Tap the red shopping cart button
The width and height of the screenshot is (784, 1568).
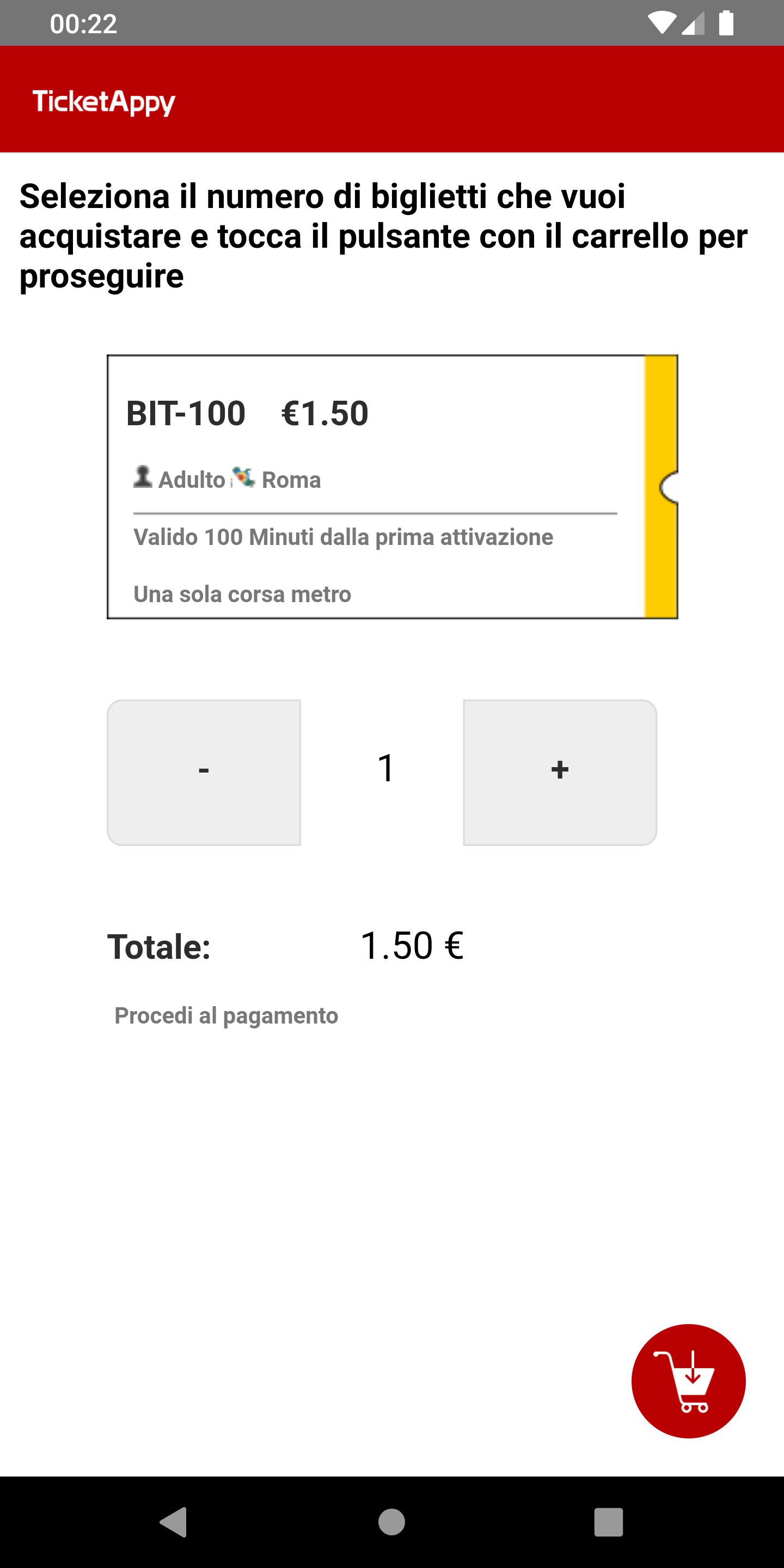(688, 1381)
